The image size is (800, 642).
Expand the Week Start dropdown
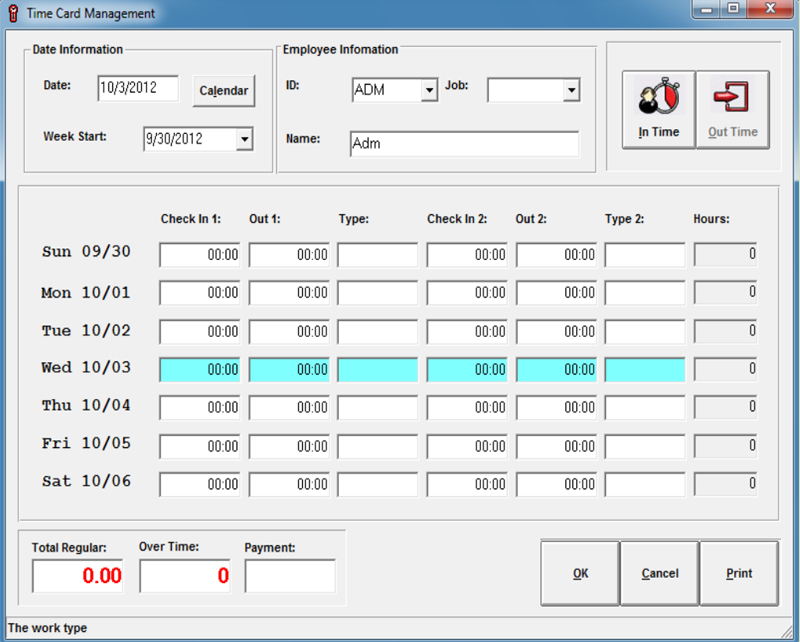[244, 139]
